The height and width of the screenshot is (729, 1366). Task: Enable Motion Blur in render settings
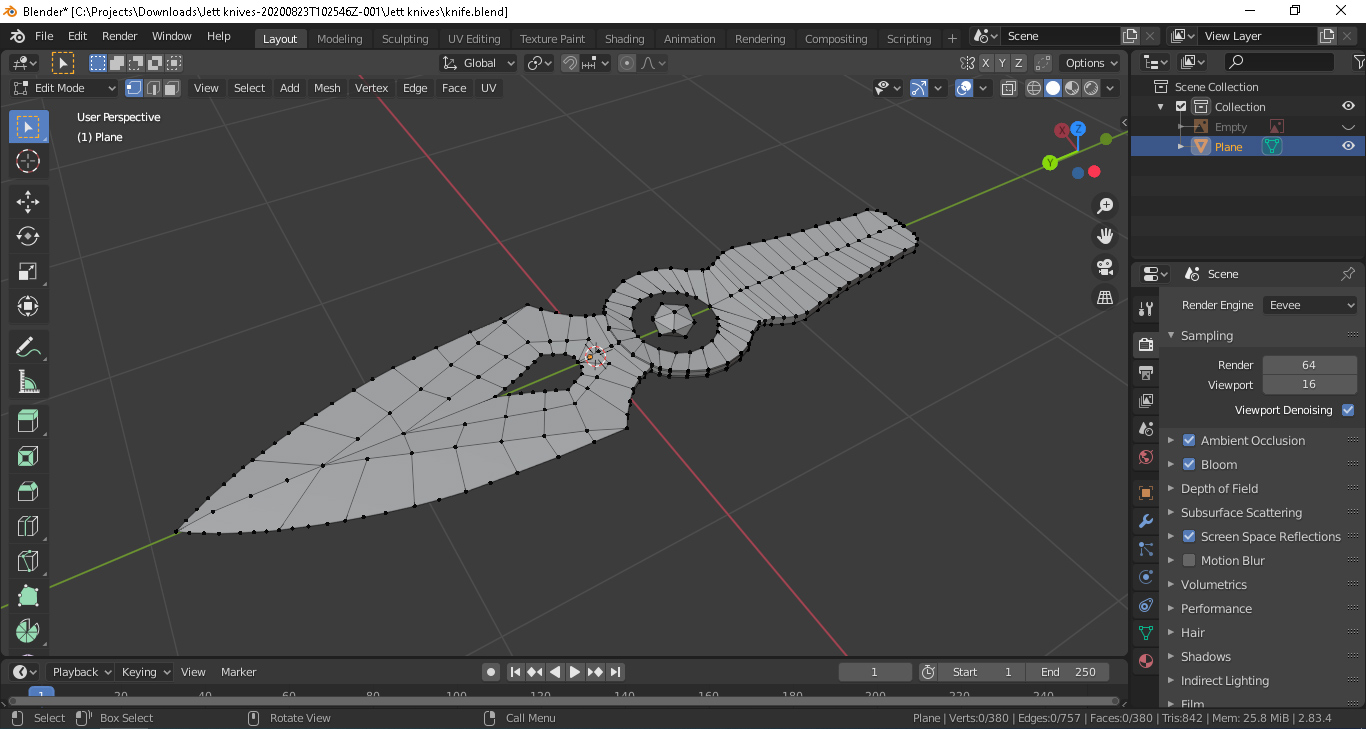[x=1188, y=560]
